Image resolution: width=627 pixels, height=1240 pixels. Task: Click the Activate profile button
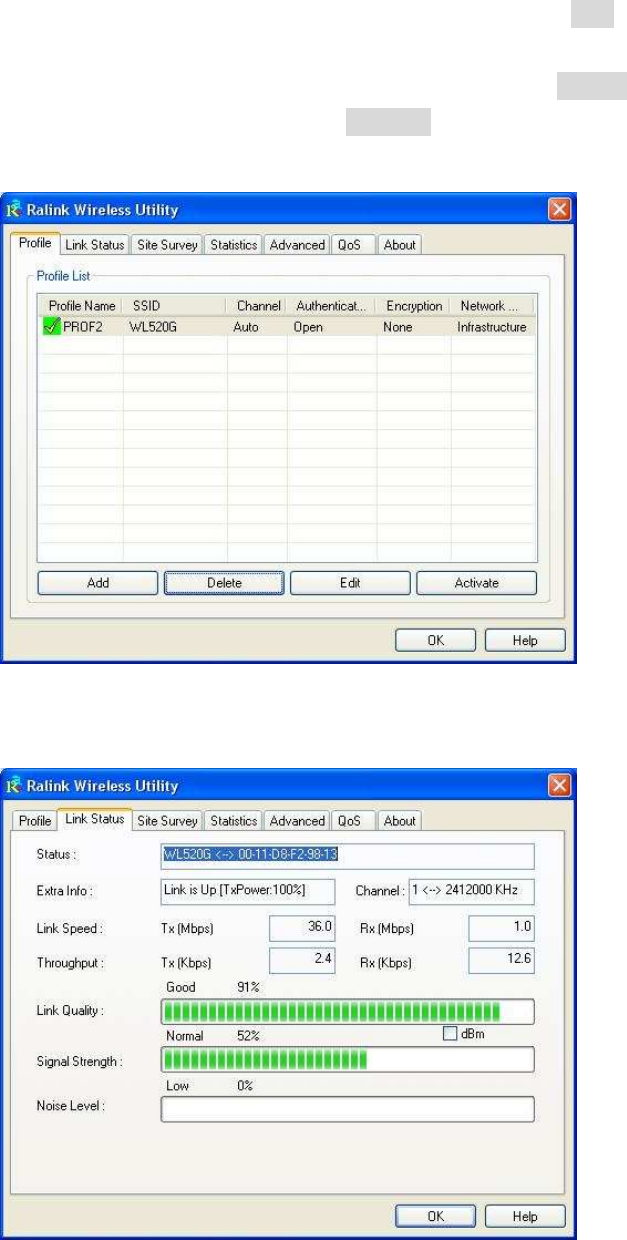click(x=476, y=583)
